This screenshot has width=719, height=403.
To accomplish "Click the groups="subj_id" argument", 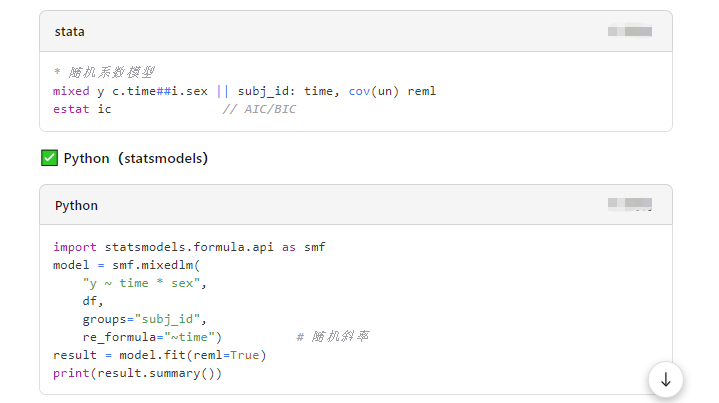I will [145, 319].
